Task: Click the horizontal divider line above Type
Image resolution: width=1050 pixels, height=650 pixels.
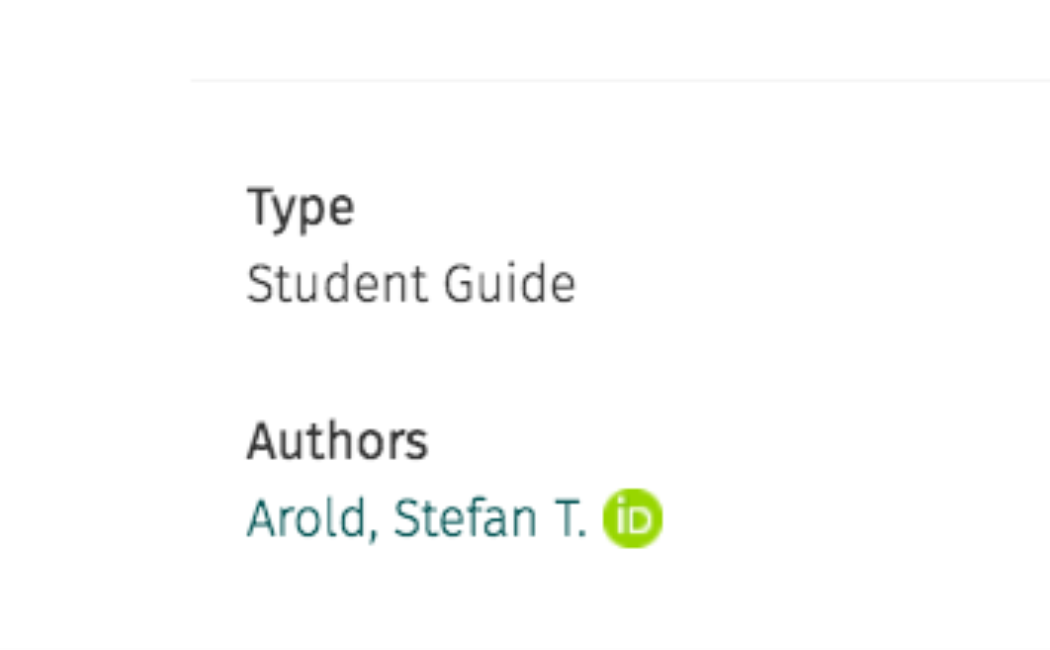Action: [x=620, y=80]
